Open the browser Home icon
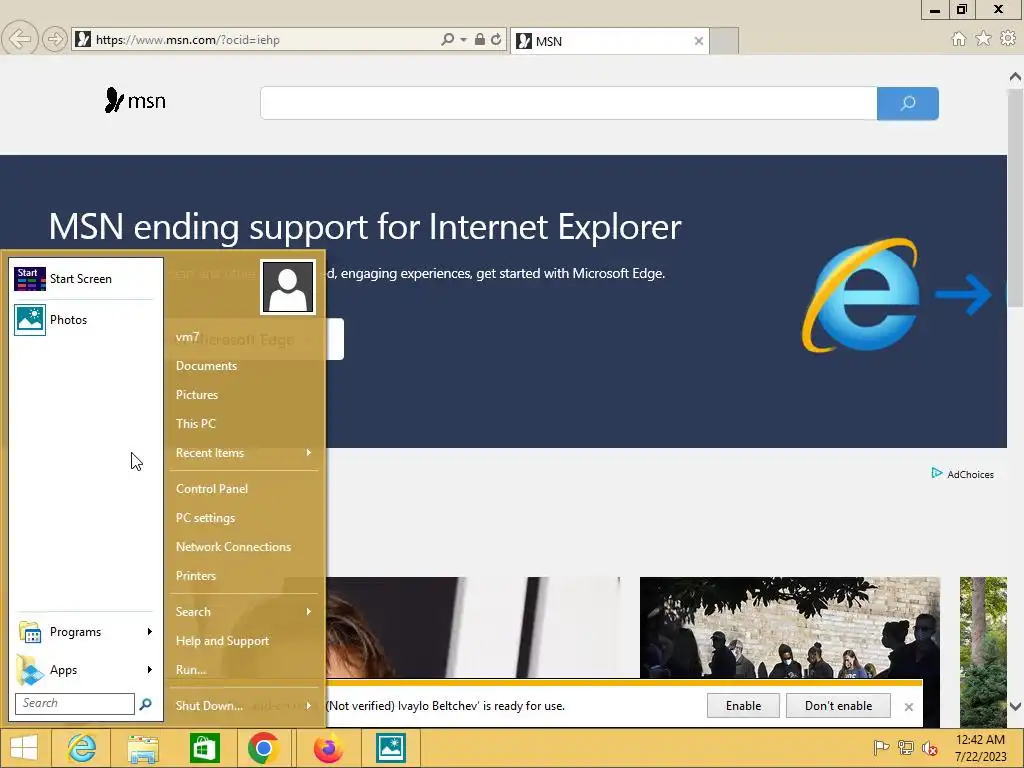 pos(959,39)
